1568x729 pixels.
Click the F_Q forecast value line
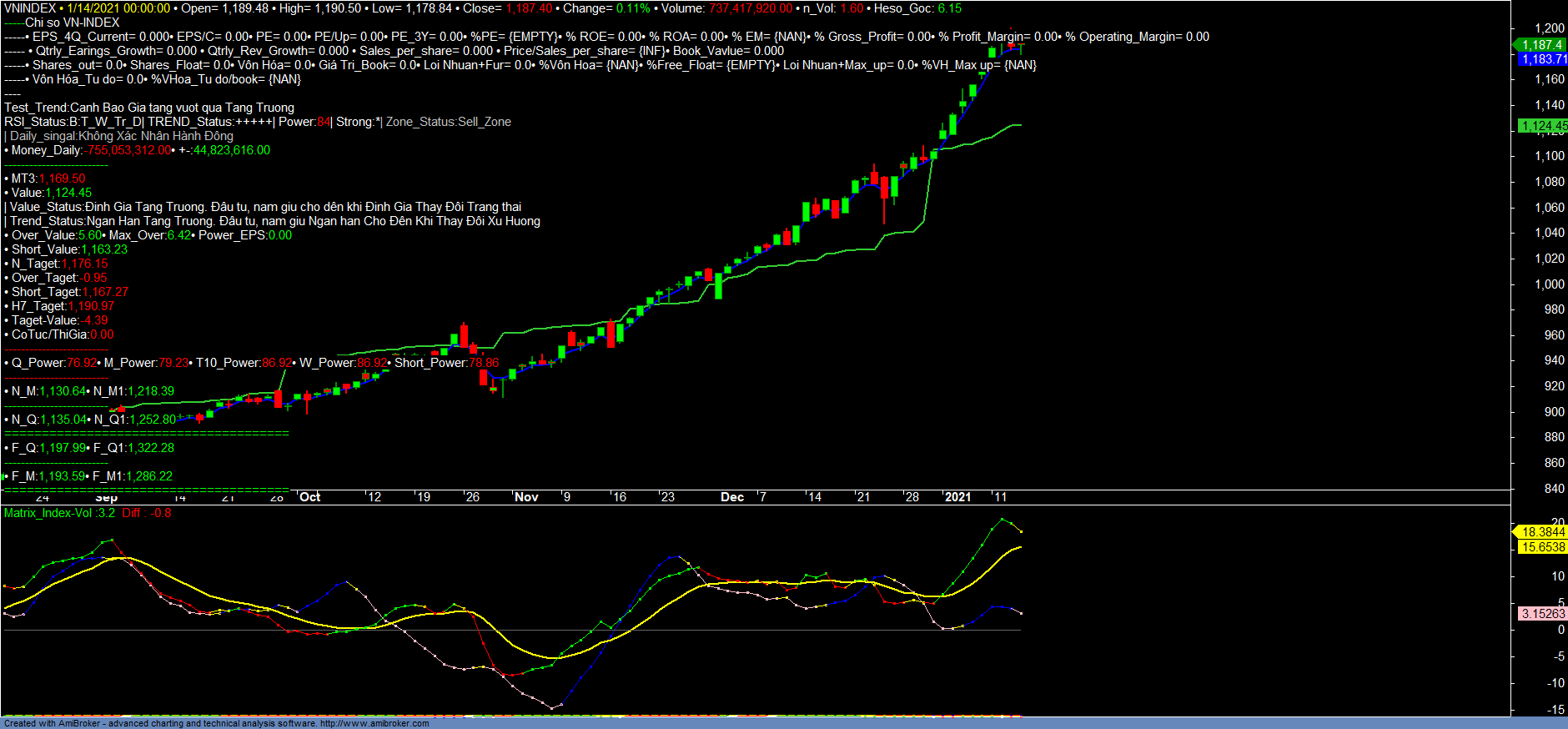[x=90, y=448]
